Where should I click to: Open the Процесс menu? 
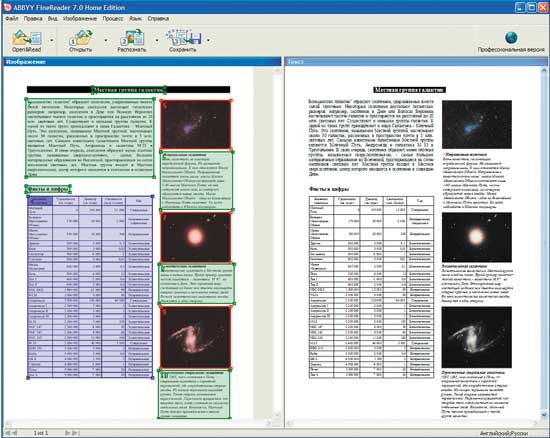(x=113, y=19)
